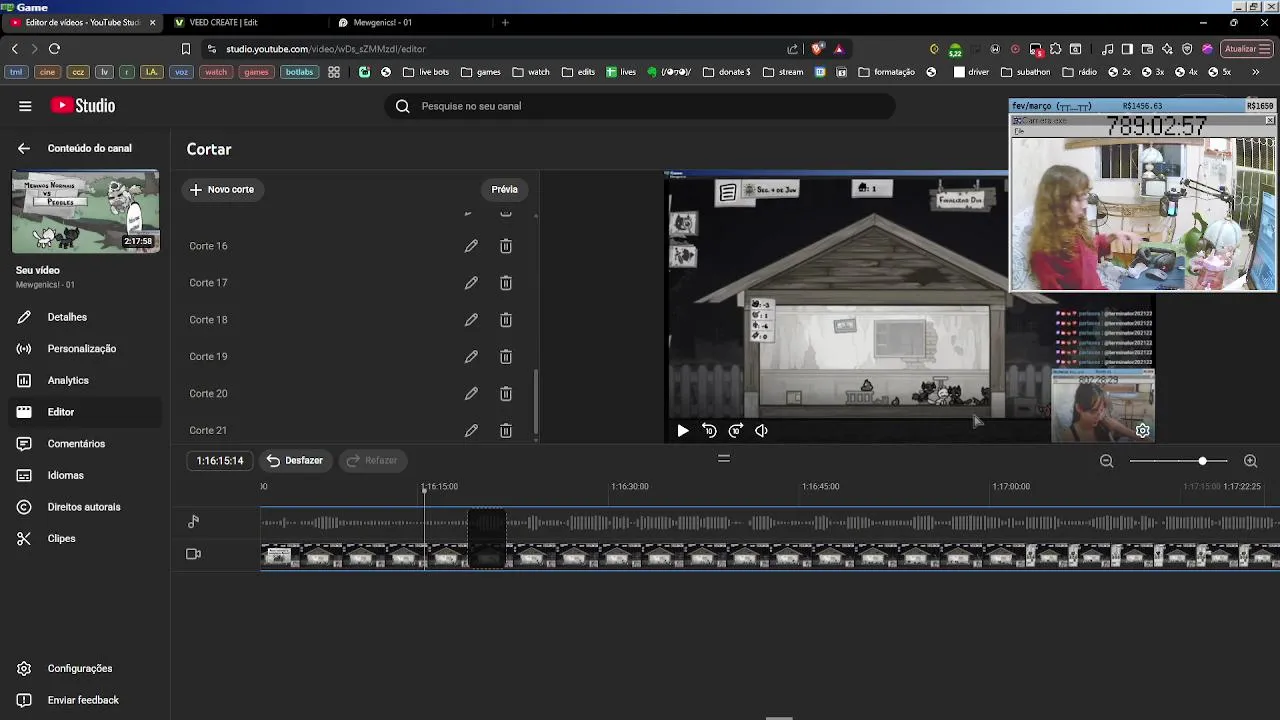
Task: Open a new browser tab
Action: [x=505, y=22]
